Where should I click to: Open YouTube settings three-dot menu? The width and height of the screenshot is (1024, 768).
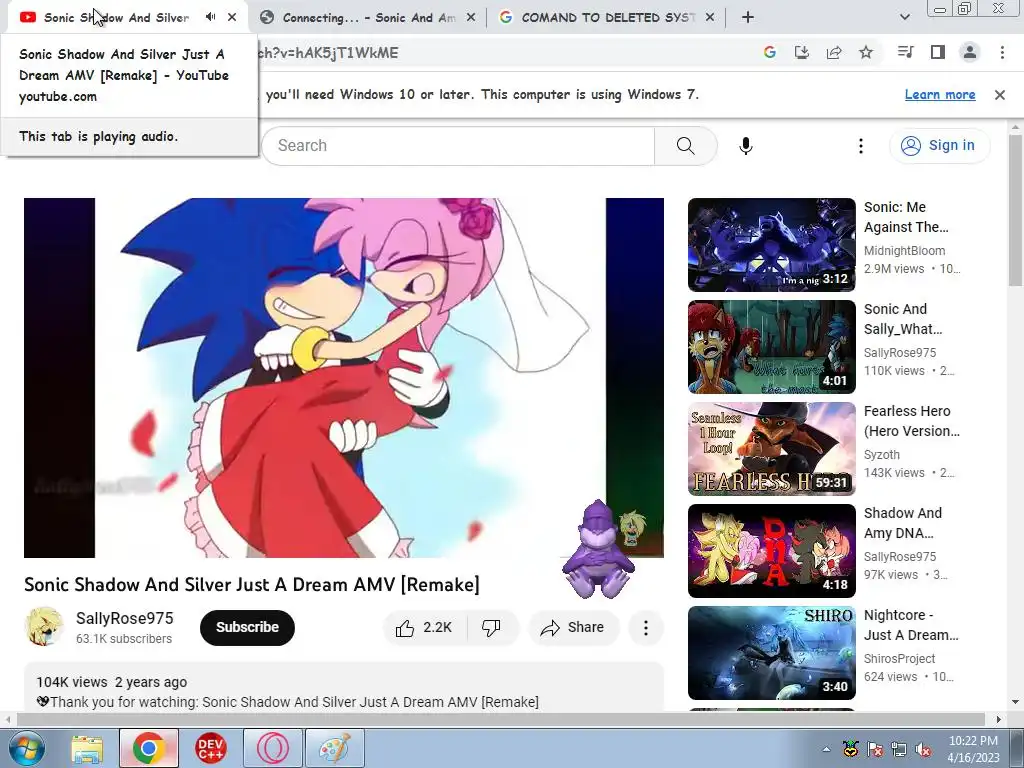click(x=861, y=146)
